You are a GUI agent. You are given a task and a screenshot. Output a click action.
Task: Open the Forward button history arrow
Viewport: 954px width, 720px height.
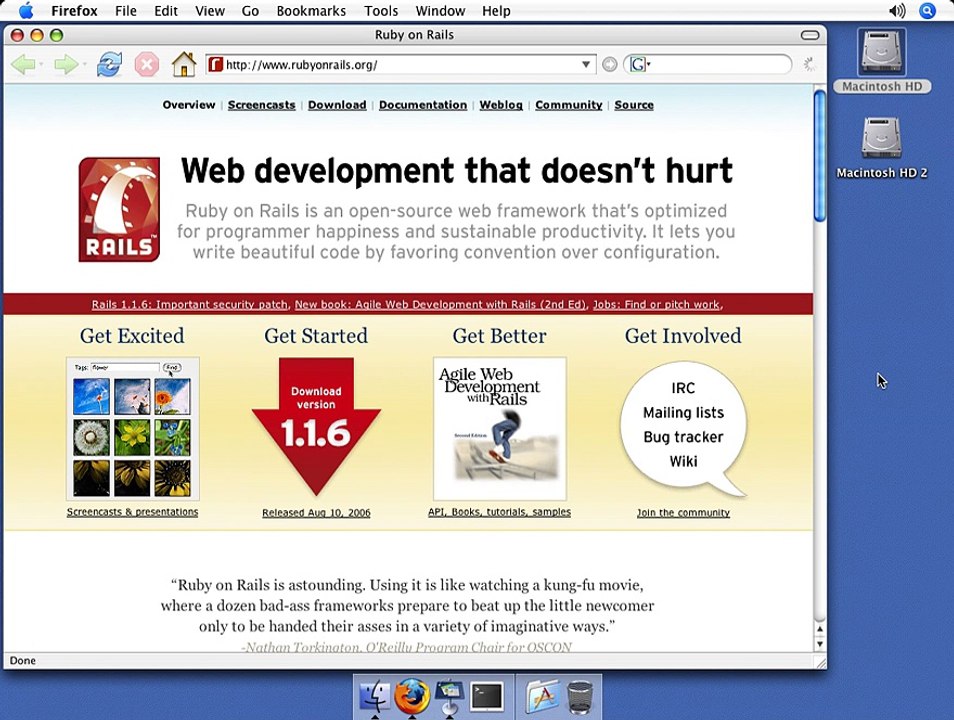[x=84, y=65]
